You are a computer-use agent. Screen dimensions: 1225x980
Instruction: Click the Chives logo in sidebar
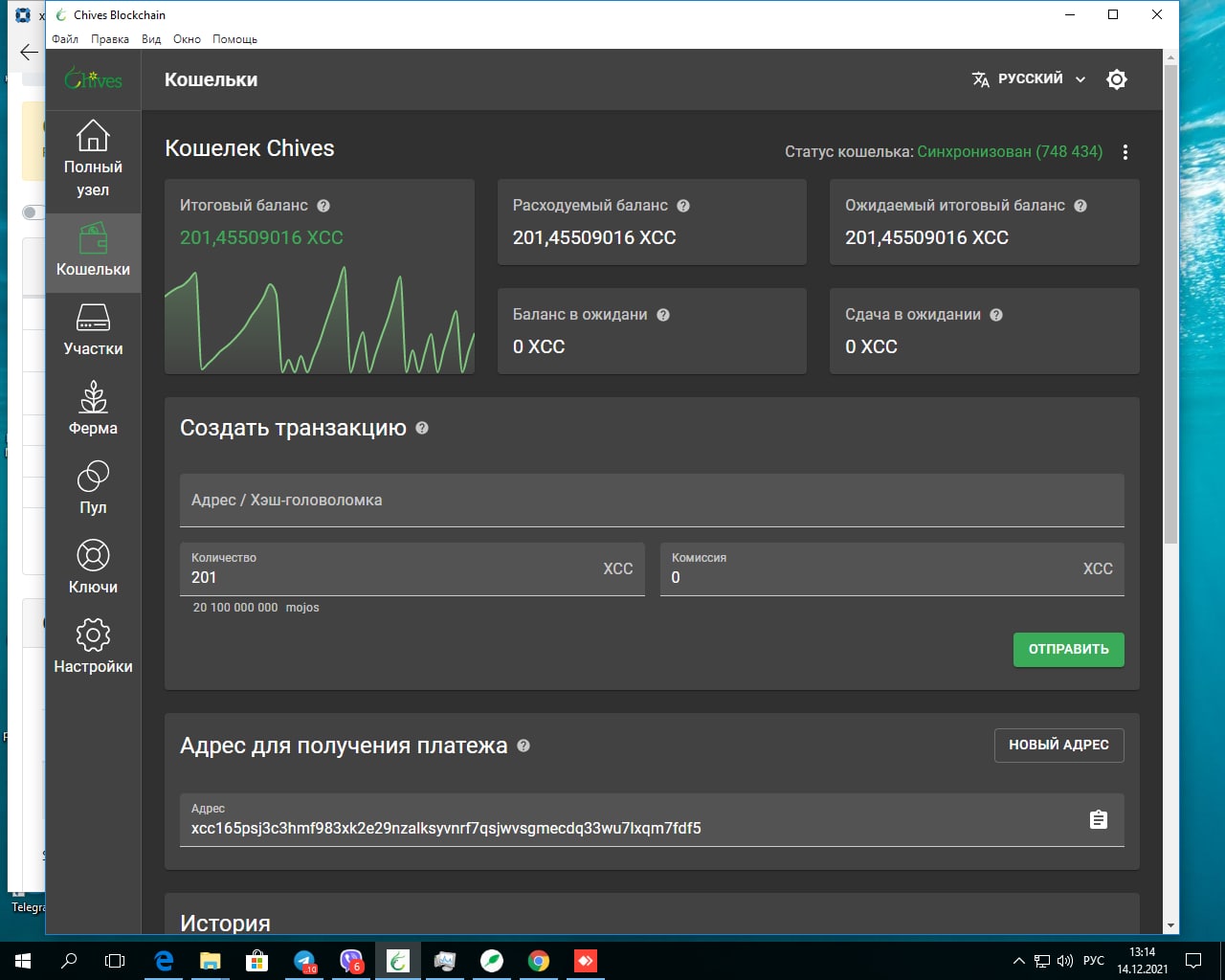pyautogui.click(x=93, y=79)
